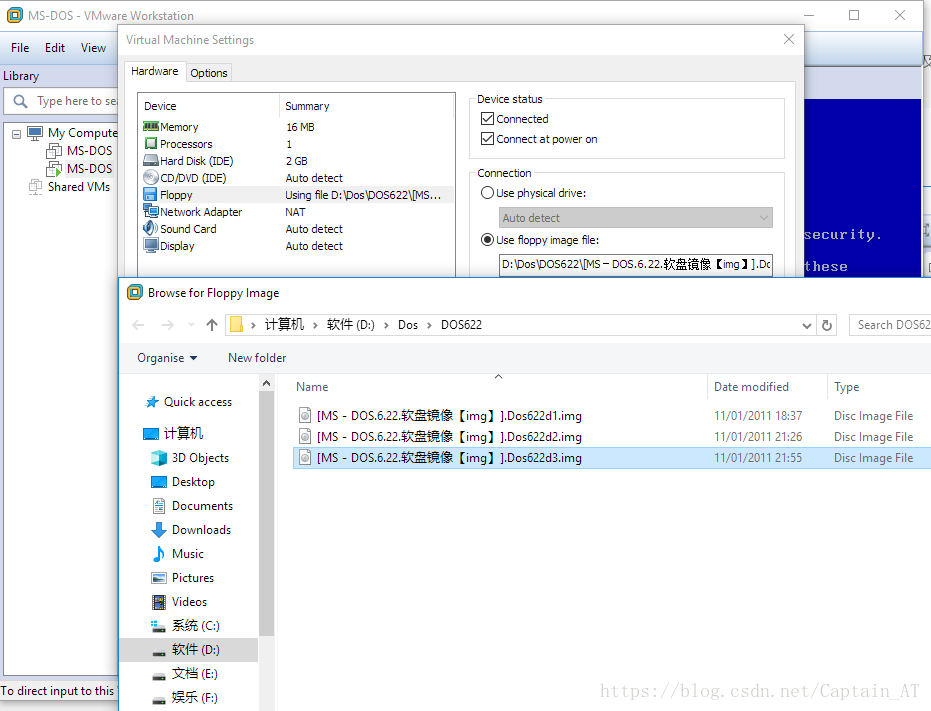The width and height of the screenshot is (931, 711).
Task: Click the New folder button
Action: pyautogui.click(x=257, y=358)
